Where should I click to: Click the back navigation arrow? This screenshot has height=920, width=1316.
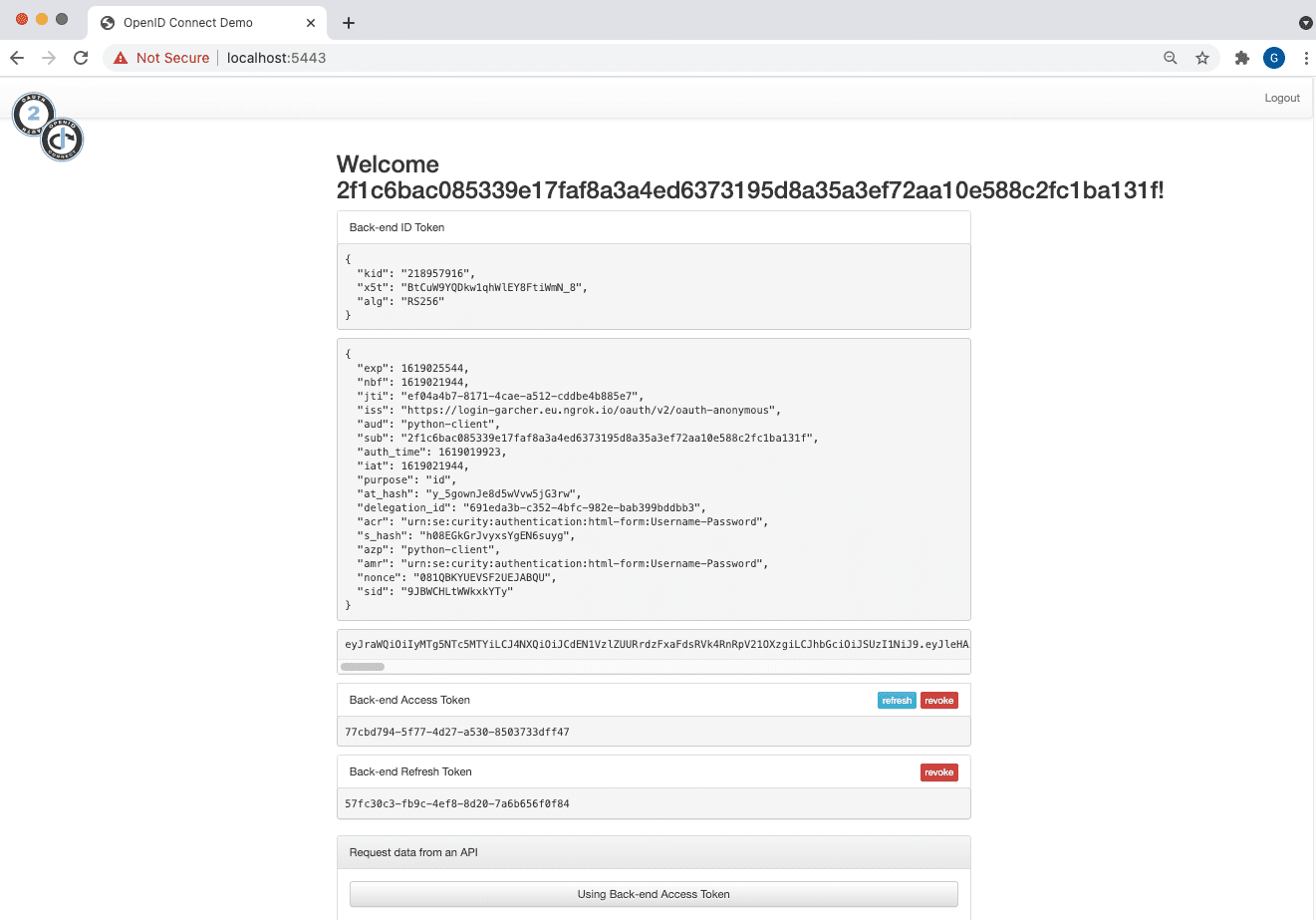point(16,58)
